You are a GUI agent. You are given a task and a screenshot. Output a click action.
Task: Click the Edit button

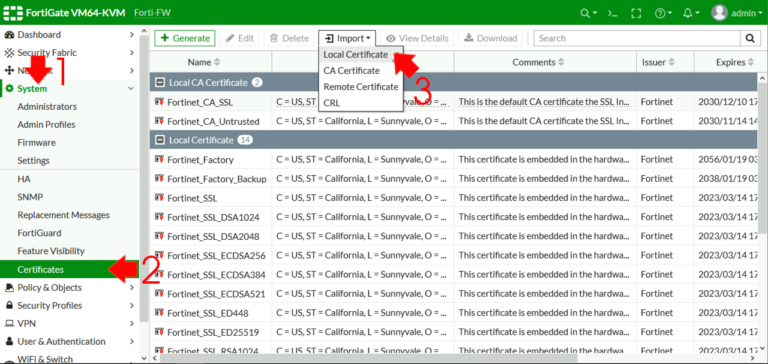click(240, 38)
